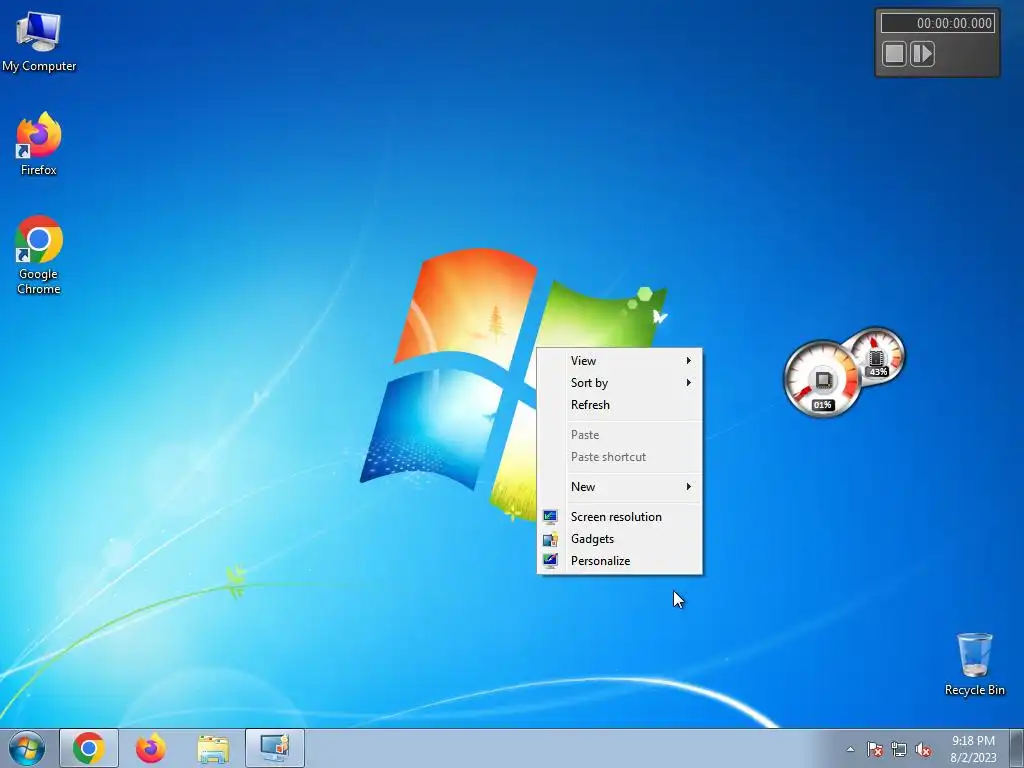This screenshot has height=768, width=1024.
Task: Click the memory usage gauge gadget
Action: pyautogui.click(x=877, y=356)
